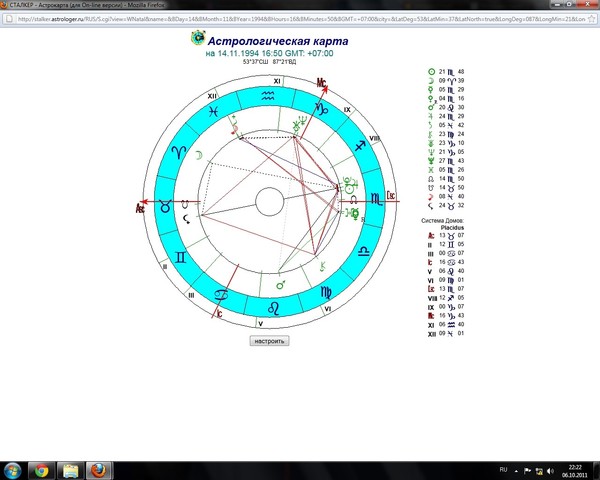Click the browser address bar URL field
Viewport: 600px width, 480px height.
pos(302,19)
